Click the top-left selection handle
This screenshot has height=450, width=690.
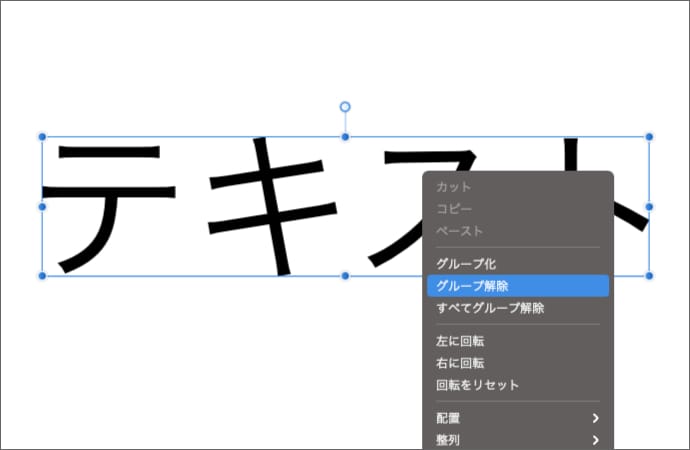[42, 136]
